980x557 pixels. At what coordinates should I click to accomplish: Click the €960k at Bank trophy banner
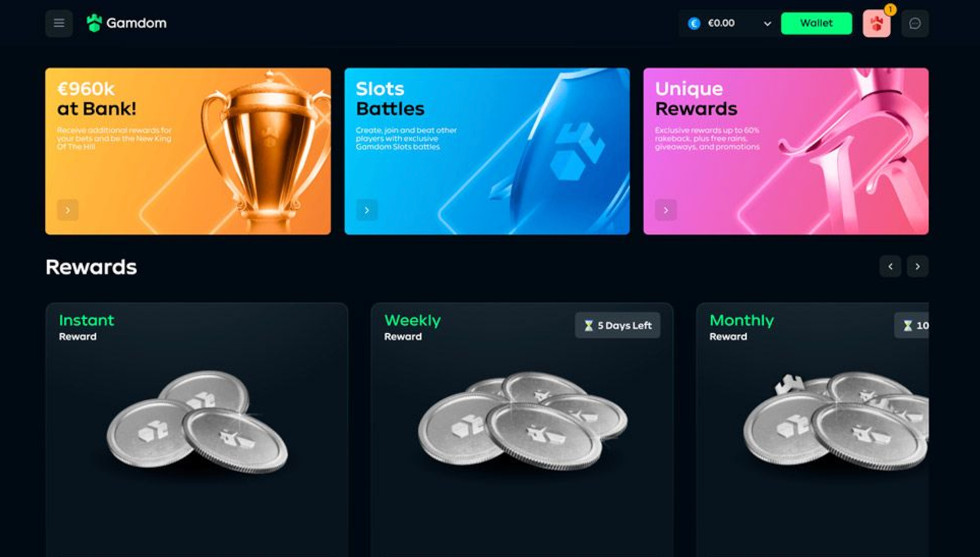click(x=188, y=151)
